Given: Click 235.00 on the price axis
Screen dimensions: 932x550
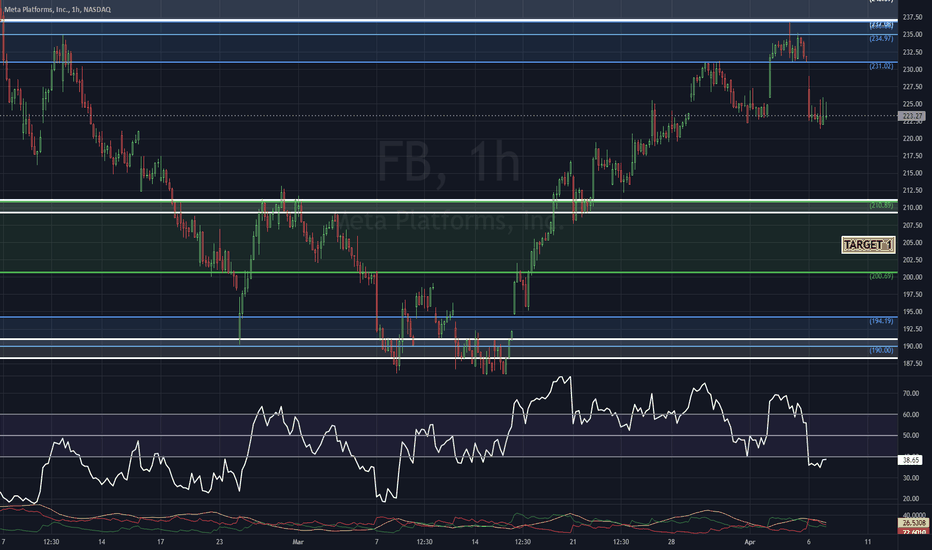Looking at the screenshot, I should tap(912, 34).
